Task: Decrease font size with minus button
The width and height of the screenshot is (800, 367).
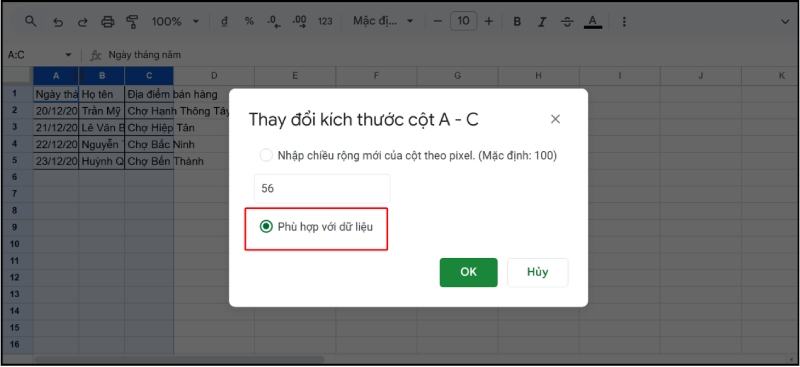Action: 437,21
